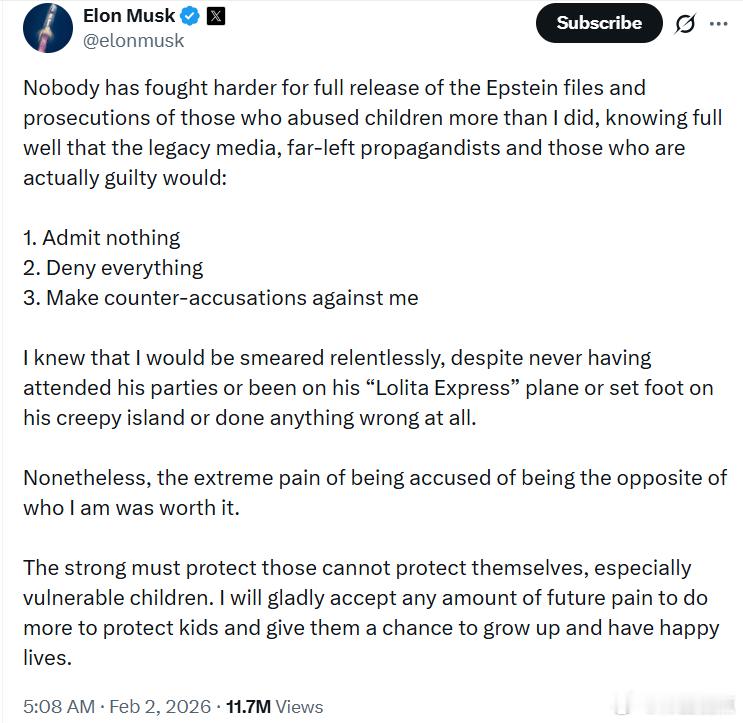Open the 11.7M Views count
Image resolution: width=743 pixels, height=723 pixels.
click(274, 706)
